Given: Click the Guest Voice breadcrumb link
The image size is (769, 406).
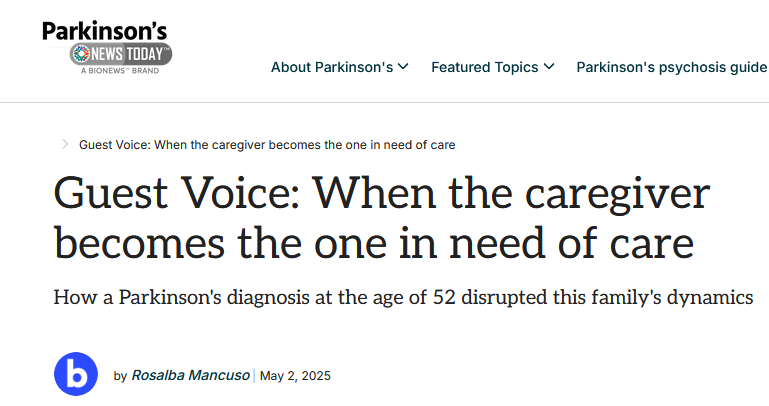Looking at the screenshot, I should coord(267,145).
